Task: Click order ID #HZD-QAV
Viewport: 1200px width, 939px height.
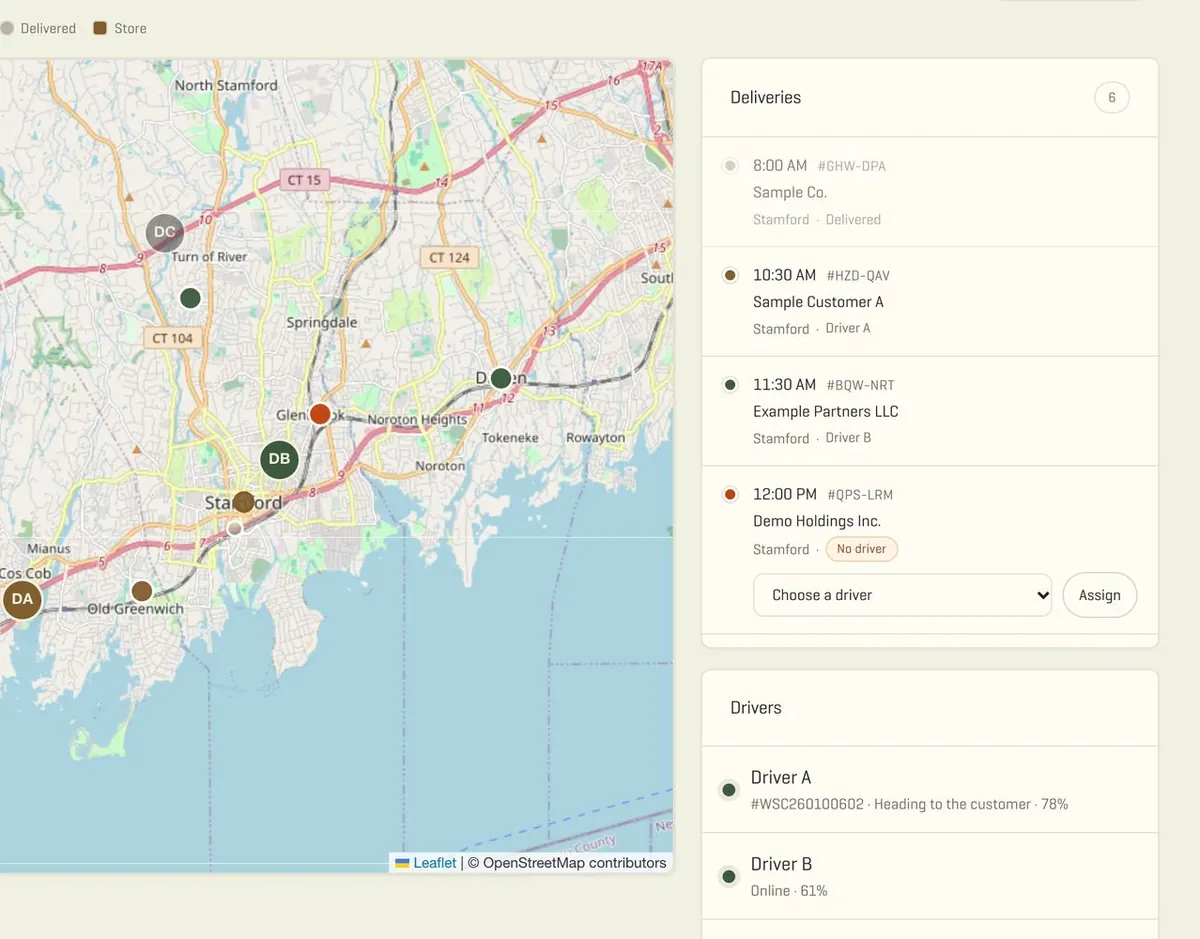Action: point(858,275)
